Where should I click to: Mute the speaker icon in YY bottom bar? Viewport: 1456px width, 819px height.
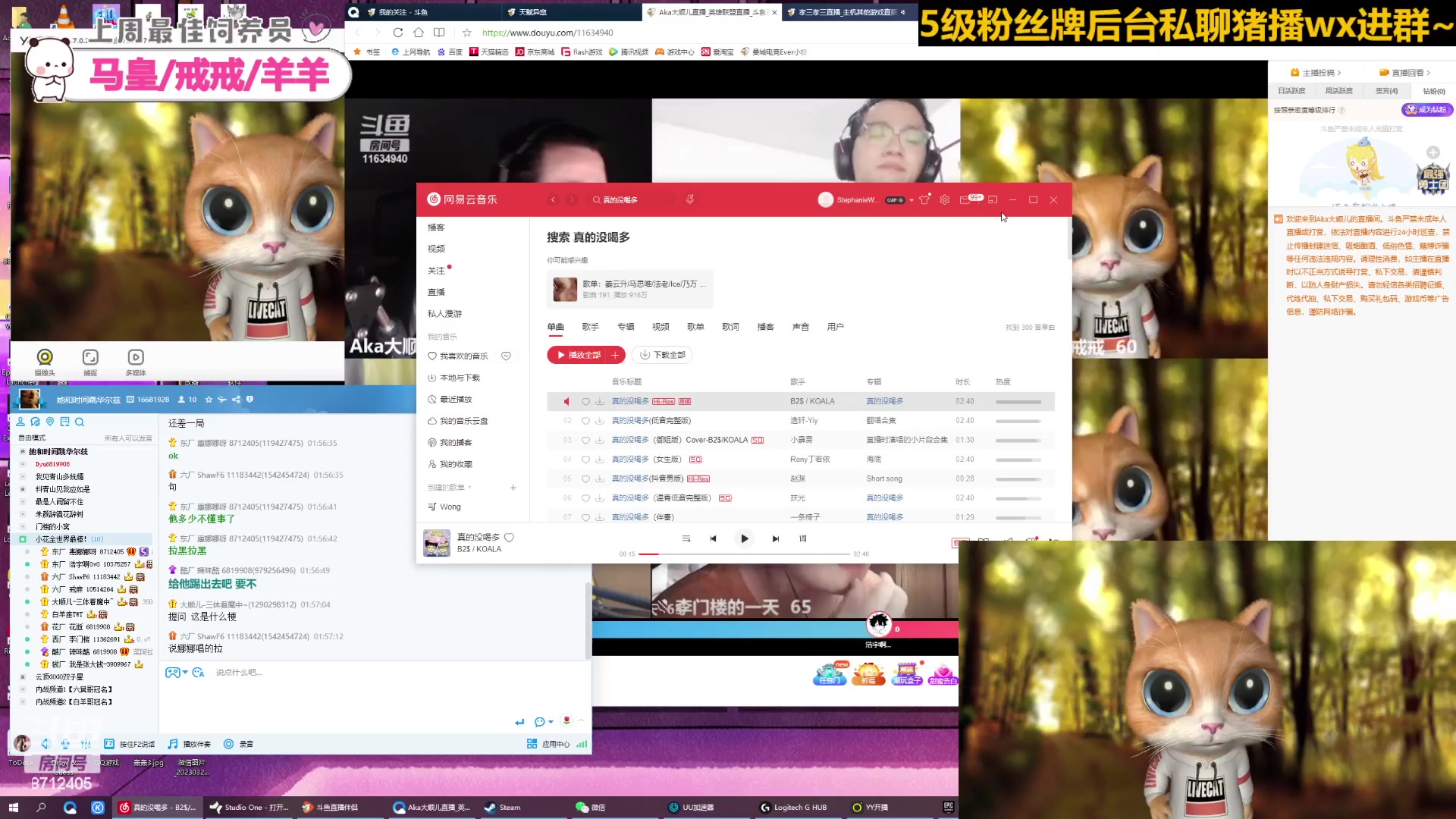click(45, 744)
